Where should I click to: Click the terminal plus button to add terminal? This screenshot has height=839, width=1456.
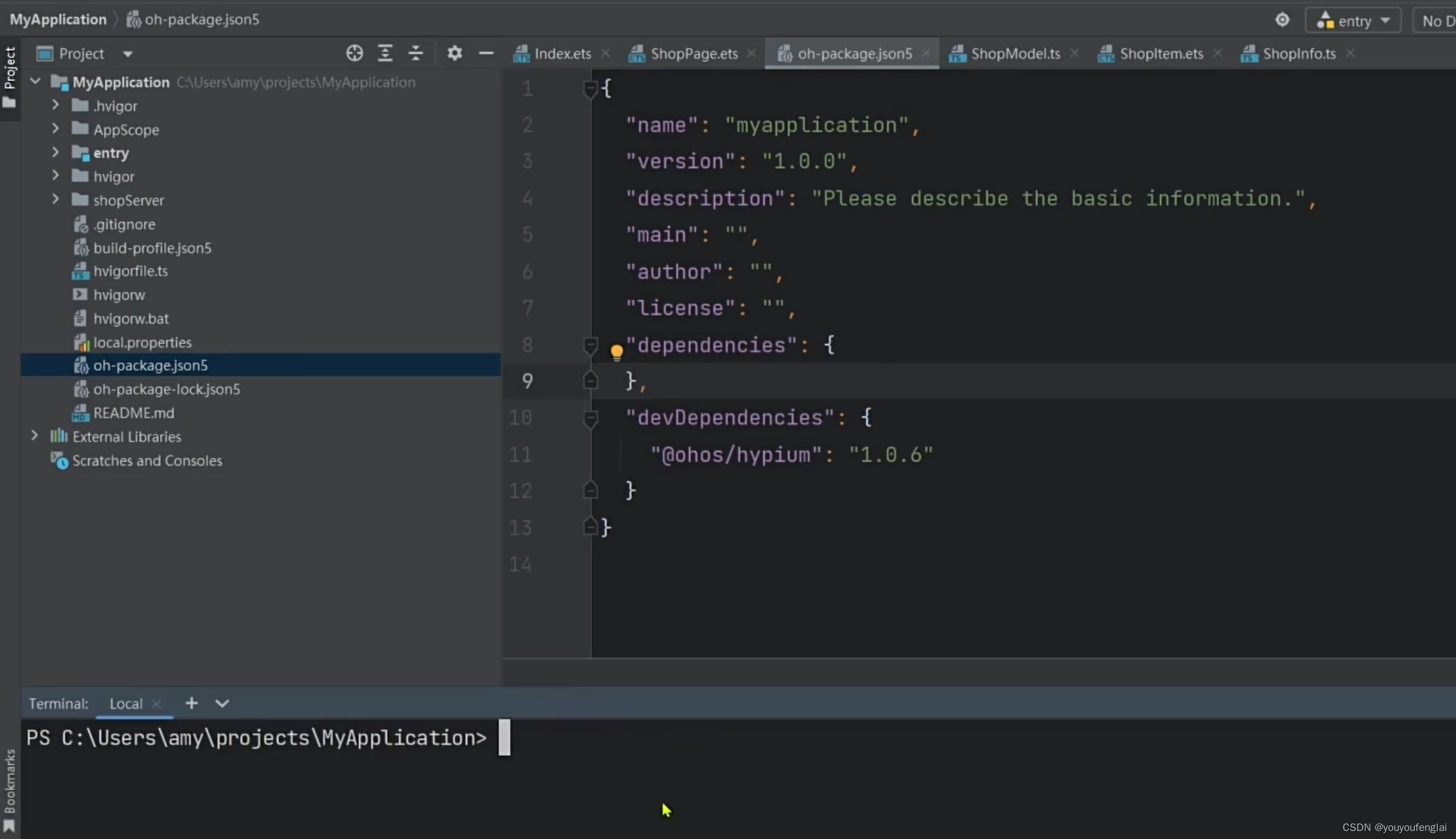pyautogui.click(x=190, y=703)
